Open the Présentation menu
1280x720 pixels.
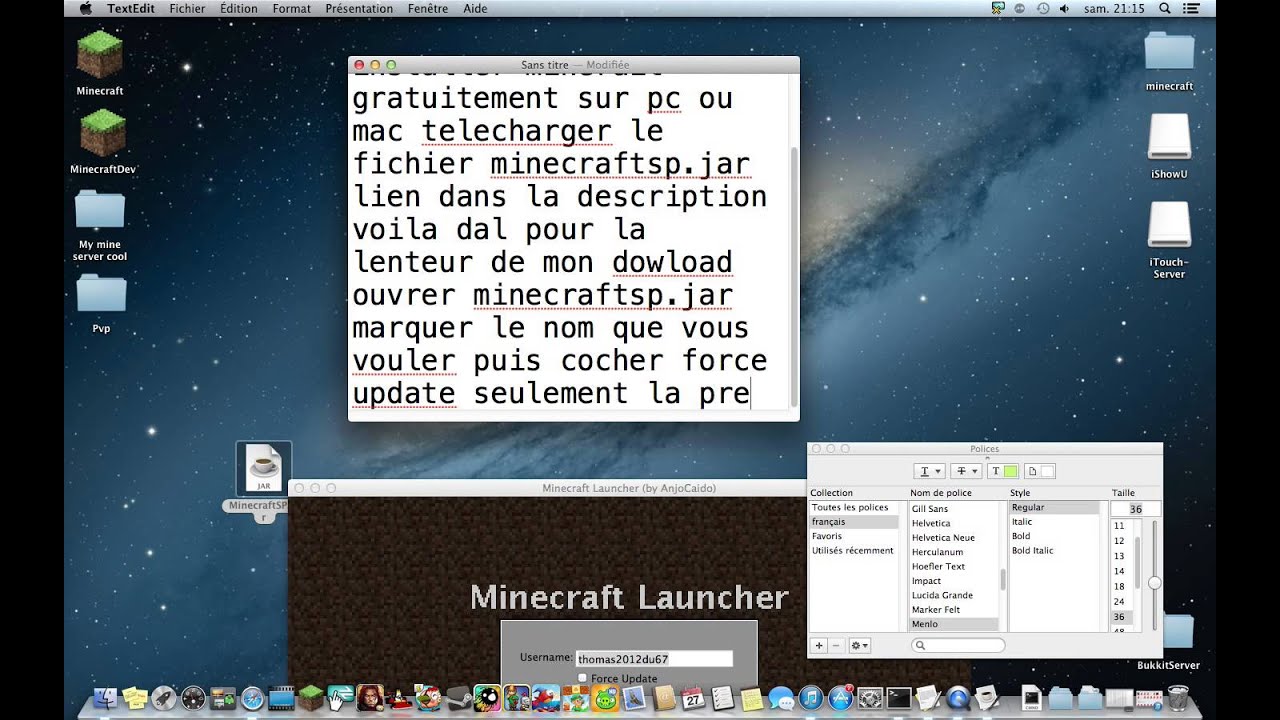(x=359, y=8)
